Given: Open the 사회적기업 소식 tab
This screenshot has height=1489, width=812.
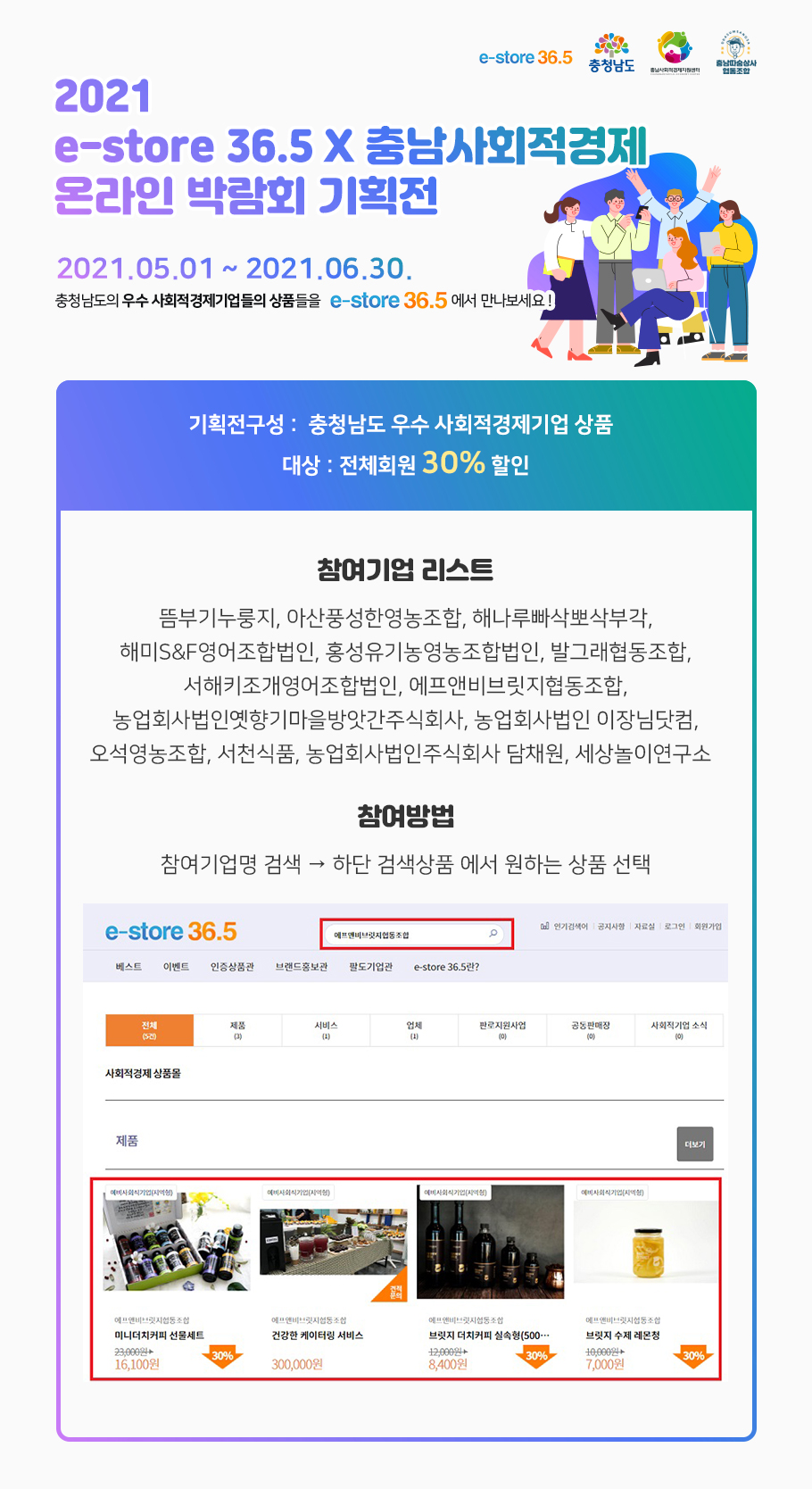Looking at the screenshot, I should tap(679, 1030).
